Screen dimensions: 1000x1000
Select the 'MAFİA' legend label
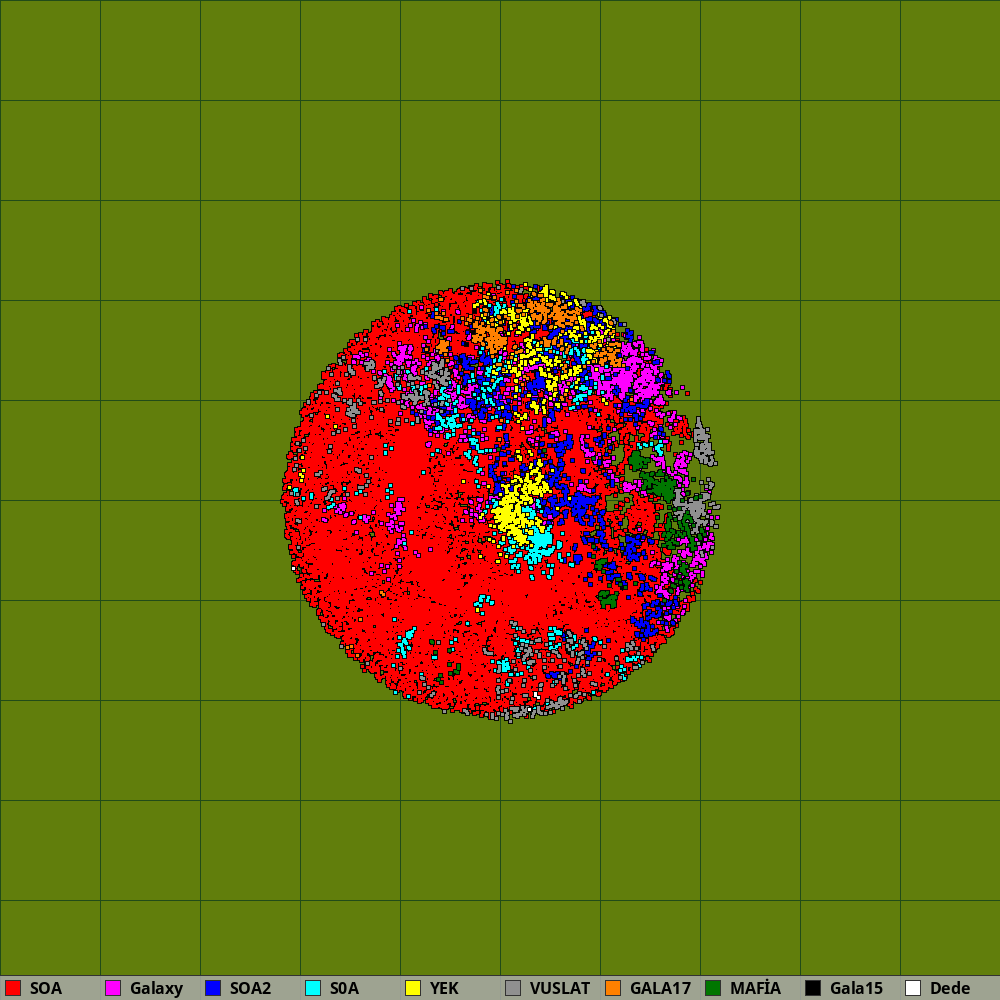755,988
